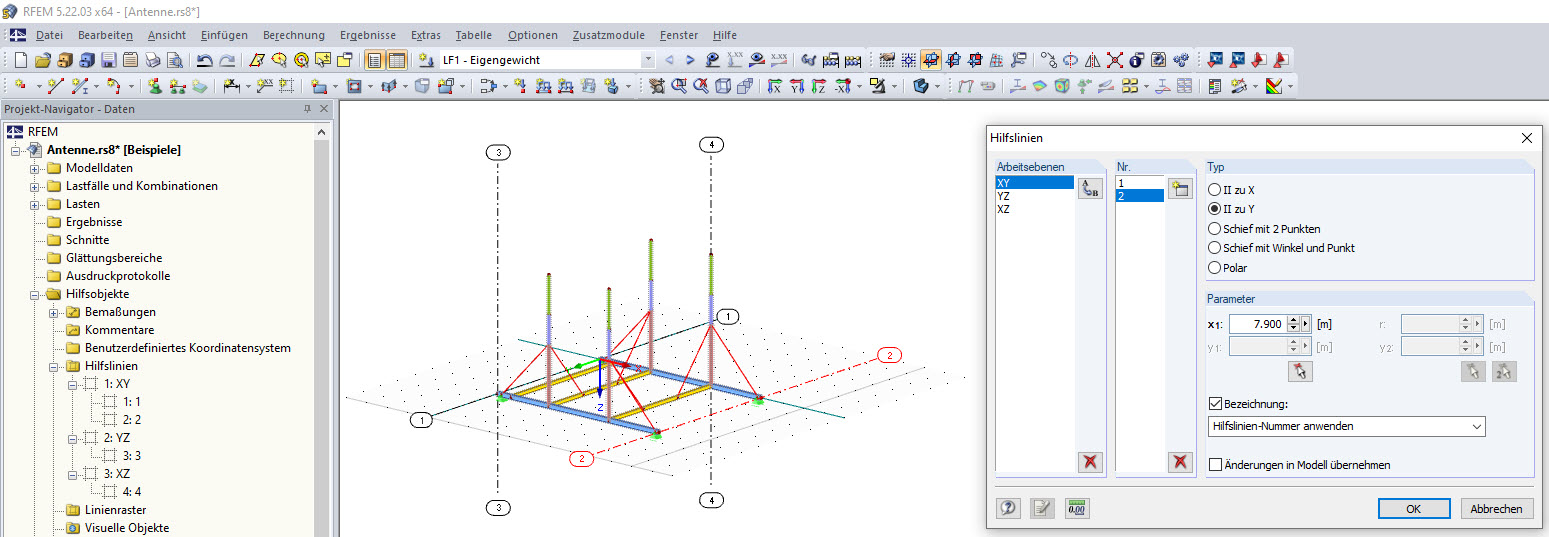Open a file using the folder icon
The image size is (1549, 537).
43,60
